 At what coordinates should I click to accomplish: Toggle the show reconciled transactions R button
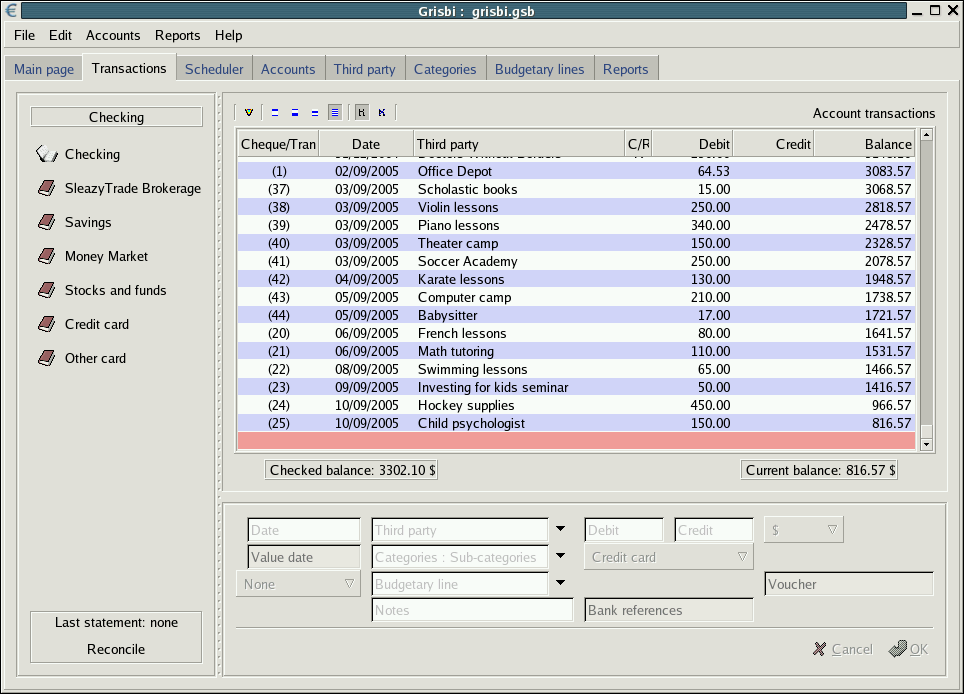click(361, 113)
